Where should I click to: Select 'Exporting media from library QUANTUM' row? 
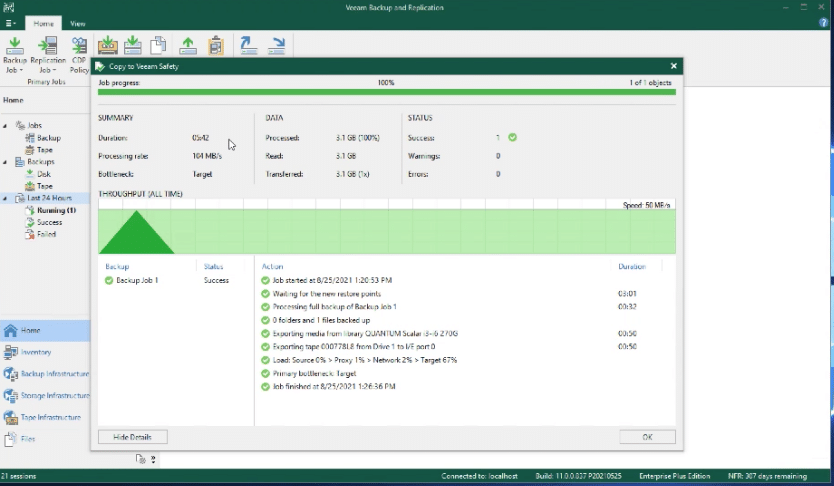(463, 333)
